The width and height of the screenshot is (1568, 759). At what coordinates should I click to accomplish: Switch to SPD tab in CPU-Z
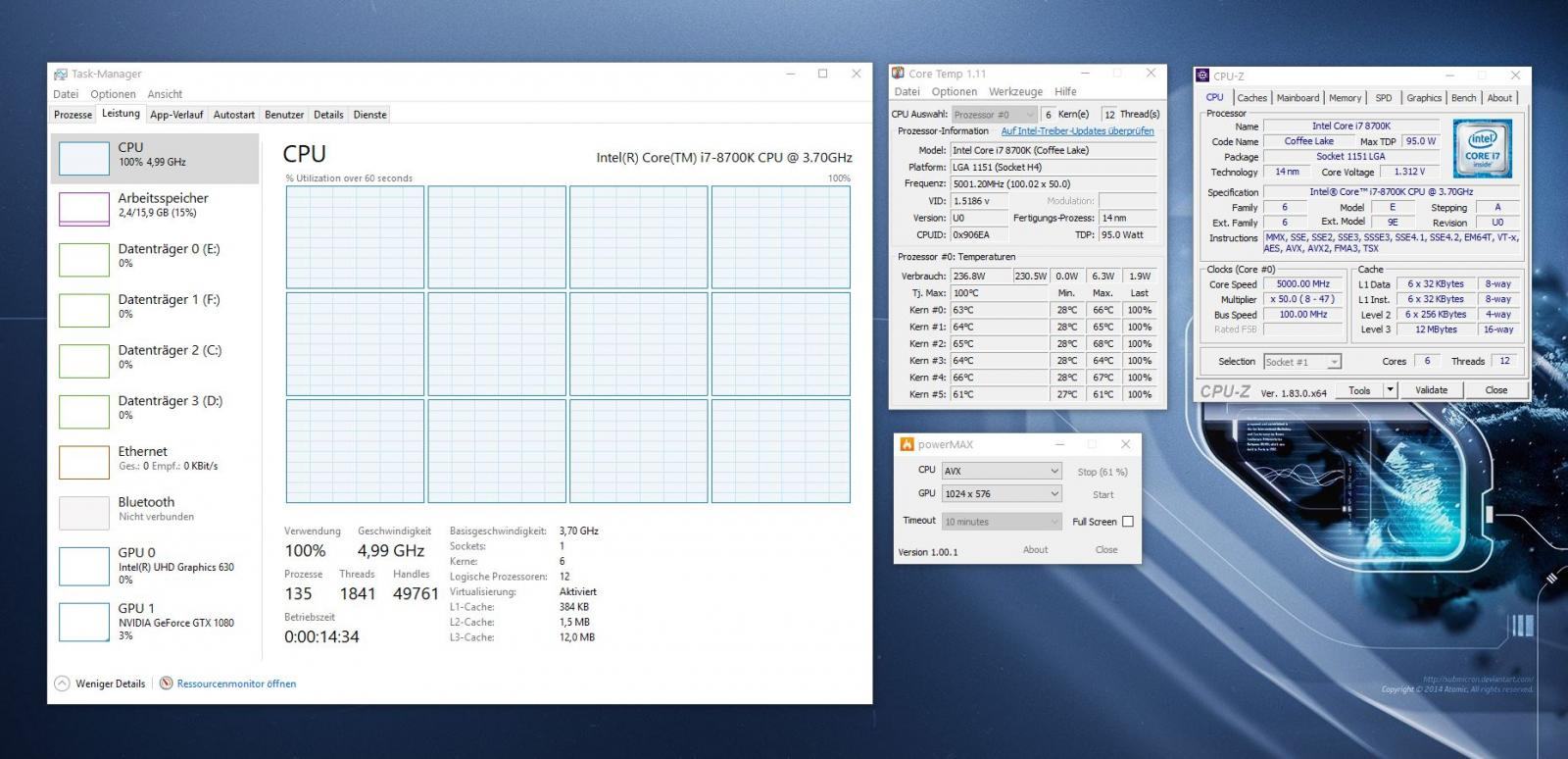1384,98
